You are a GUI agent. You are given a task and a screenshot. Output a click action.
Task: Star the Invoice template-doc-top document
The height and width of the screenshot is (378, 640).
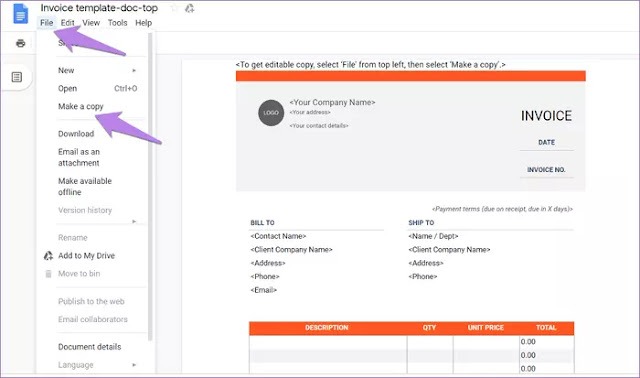click(x=174, y=8)
